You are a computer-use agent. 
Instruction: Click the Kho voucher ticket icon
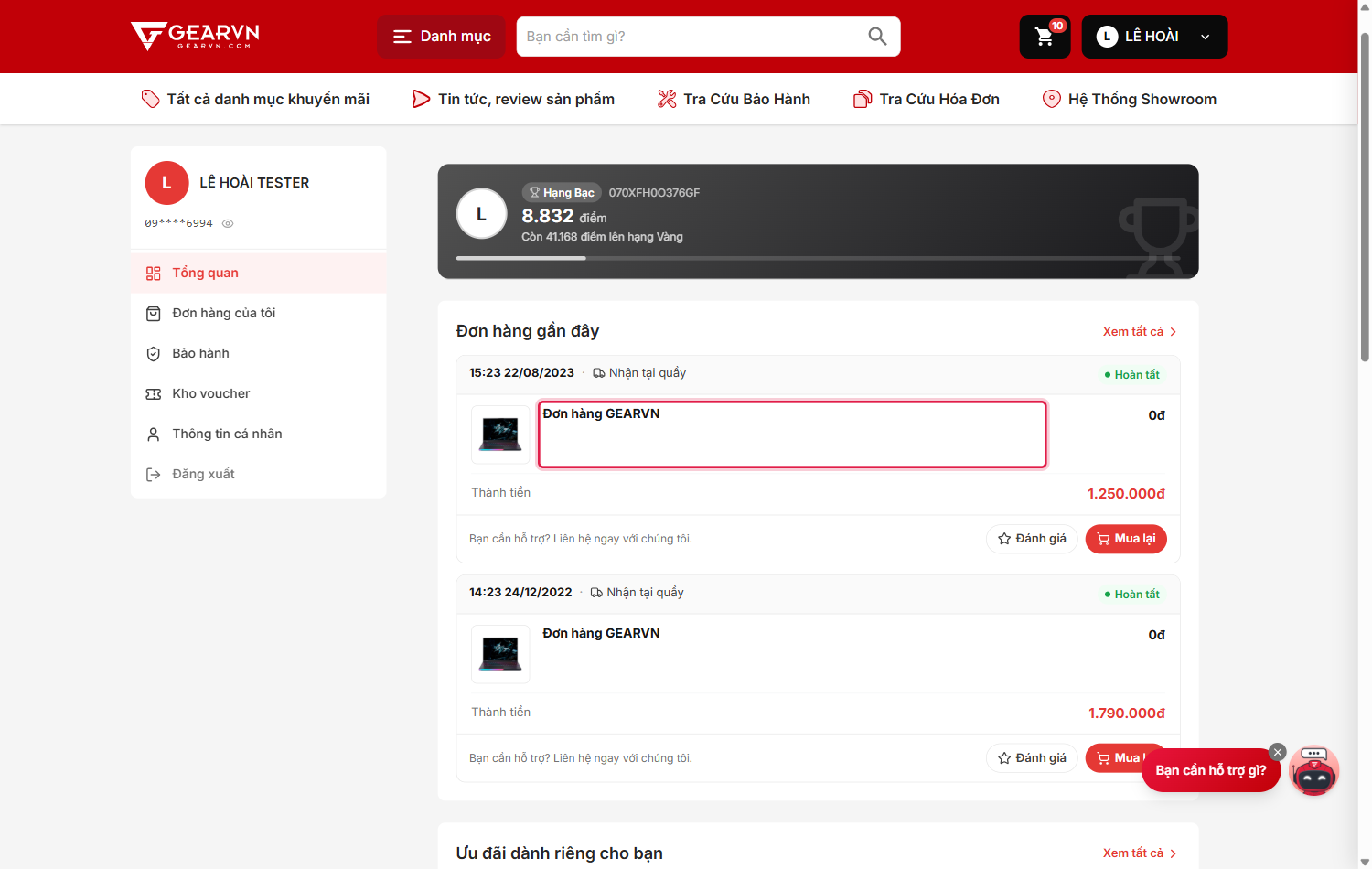click(x=154, y=394)
